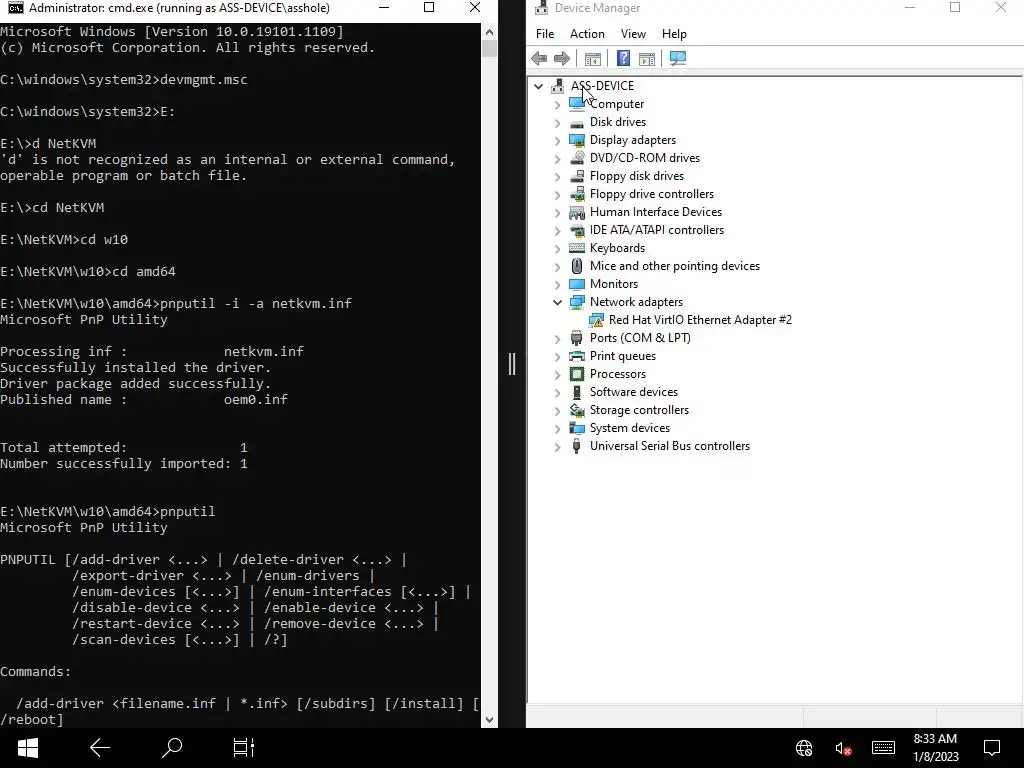Open the Action menu in Device Manager

587,34
